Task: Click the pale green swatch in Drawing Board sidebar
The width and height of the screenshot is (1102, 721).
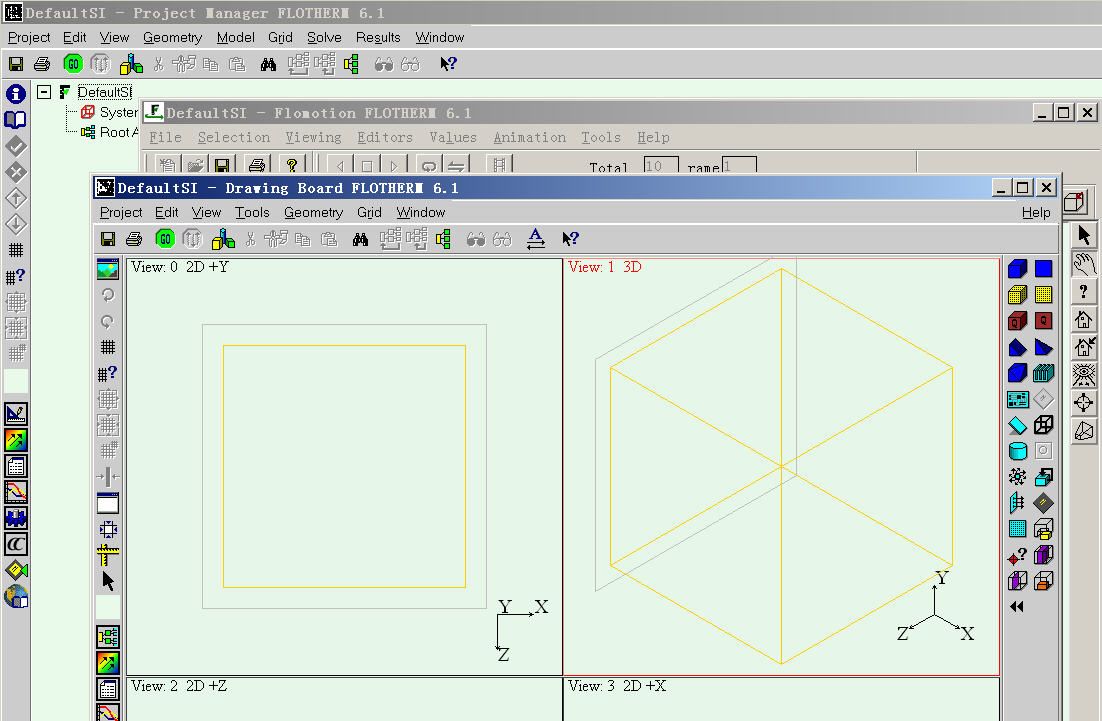Action: click(x=108, y=607)
